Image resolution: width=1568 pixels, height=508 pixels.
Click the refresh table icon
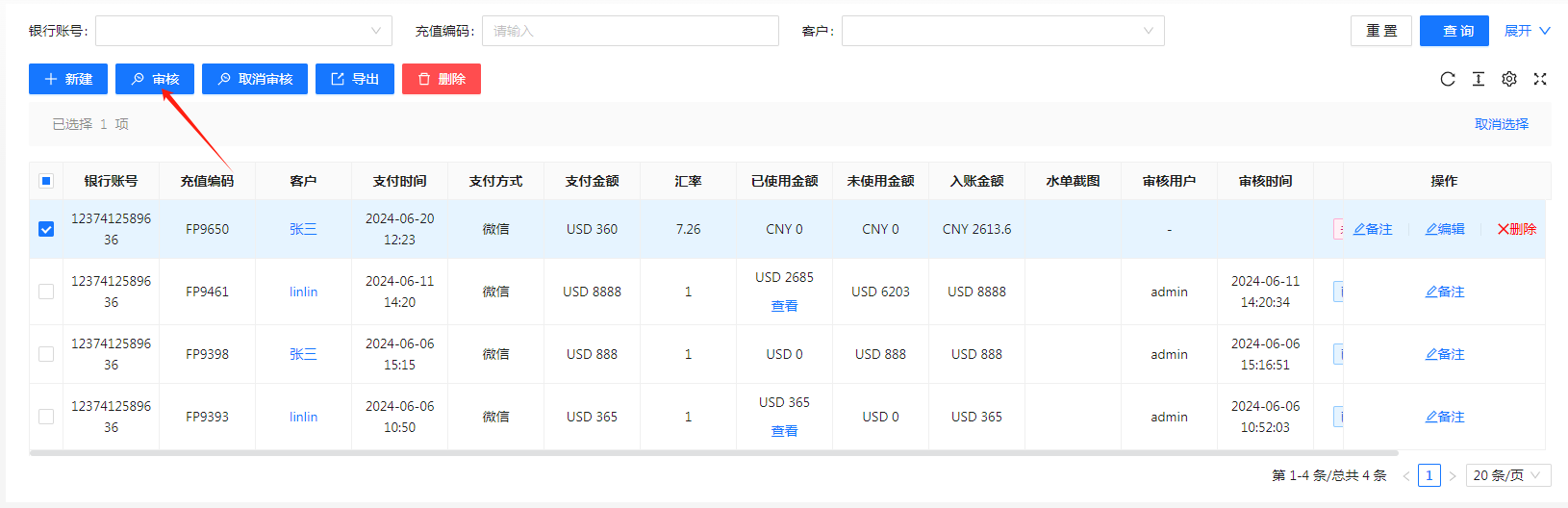[x=1447, y=79]
